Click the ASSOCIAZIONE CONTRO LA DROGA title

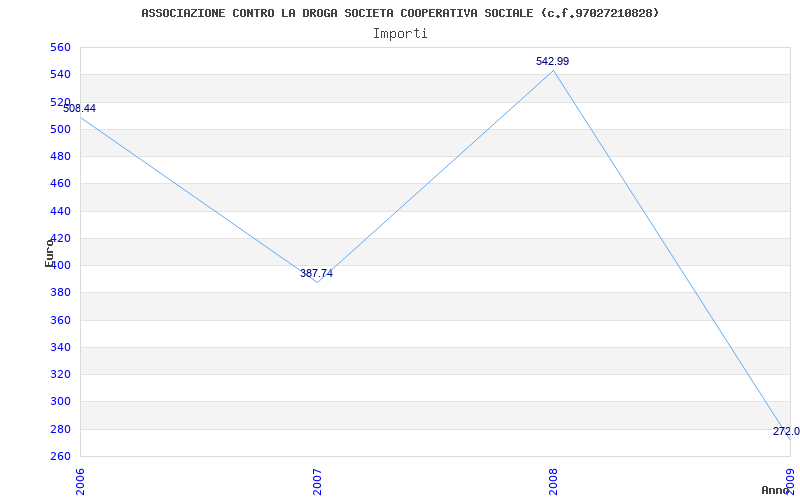click(400, 13)
